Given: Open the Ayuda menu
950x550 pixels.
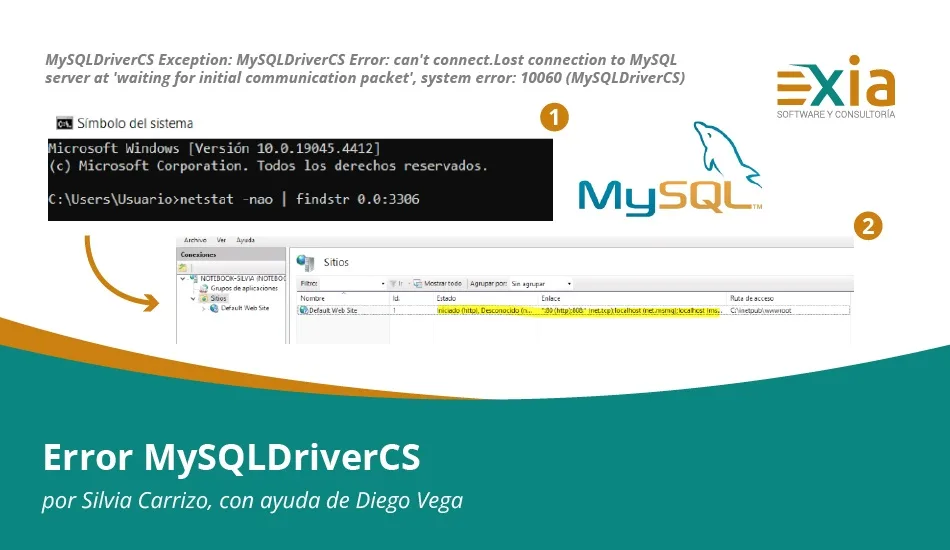Looking at the screenshot, I should click(245, 241).
